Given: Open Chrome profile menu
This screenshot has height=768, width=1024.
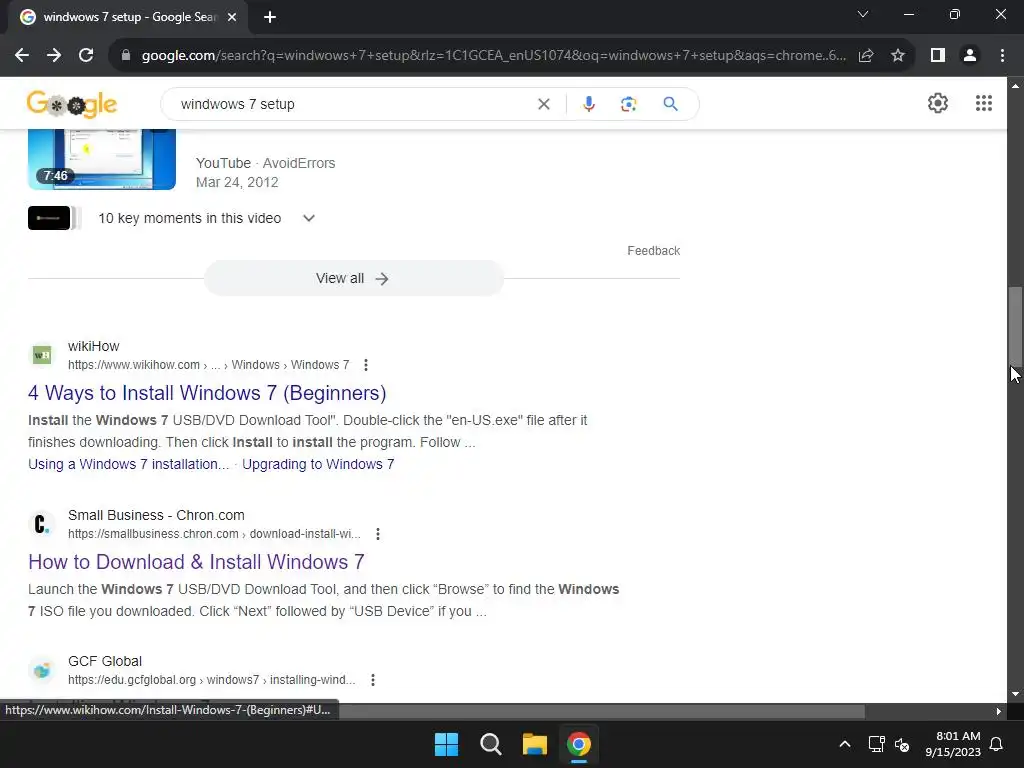Looking at the screenshot, I should click(970, 56).
